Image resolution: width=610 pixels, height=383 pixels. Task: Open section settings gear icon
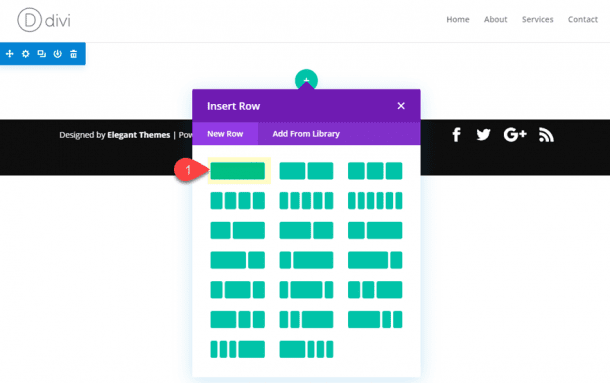coord(26,54)
